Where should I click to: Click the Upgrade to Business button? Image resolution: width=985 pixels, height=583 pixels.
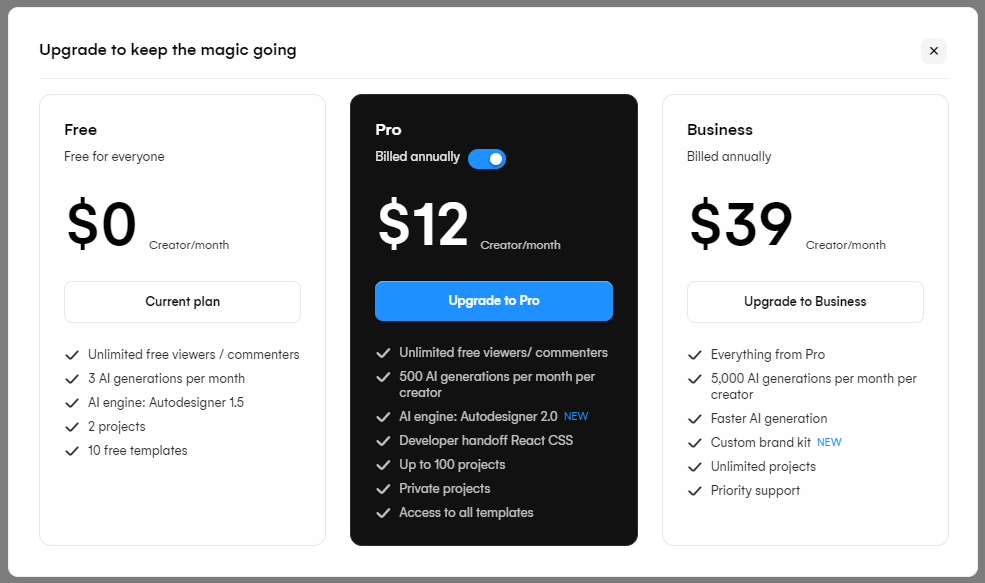click(x=805, y=302)
